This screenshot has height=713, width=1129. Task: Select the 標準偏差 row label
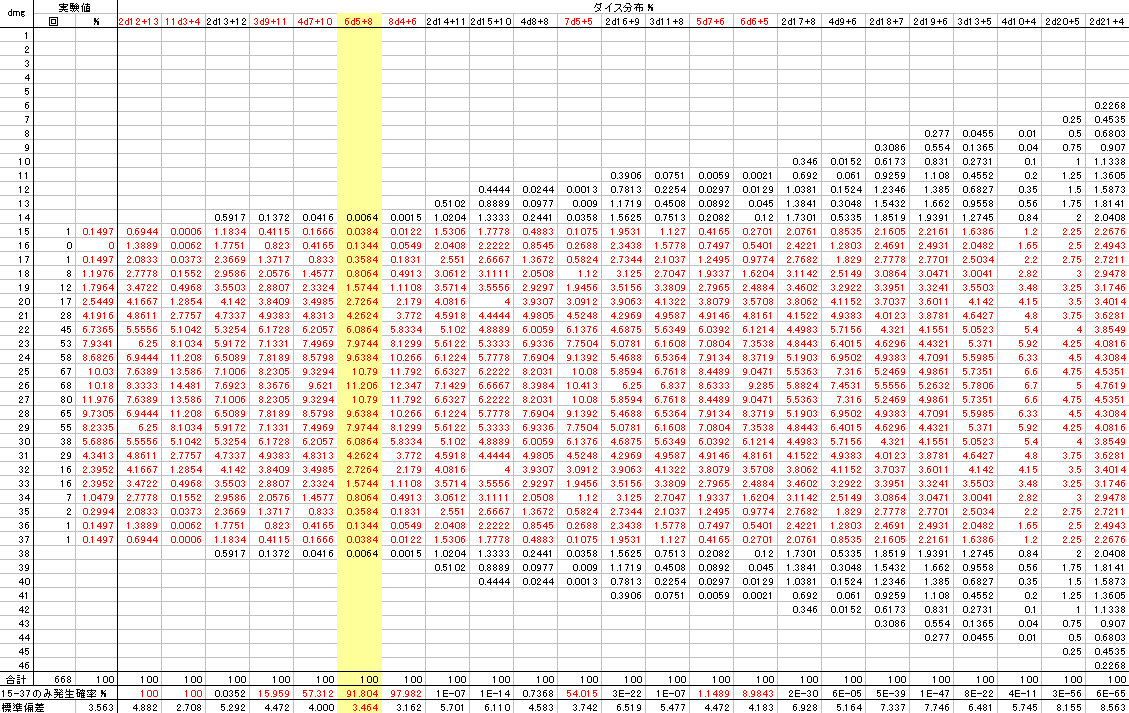click(x=25, y=707)
